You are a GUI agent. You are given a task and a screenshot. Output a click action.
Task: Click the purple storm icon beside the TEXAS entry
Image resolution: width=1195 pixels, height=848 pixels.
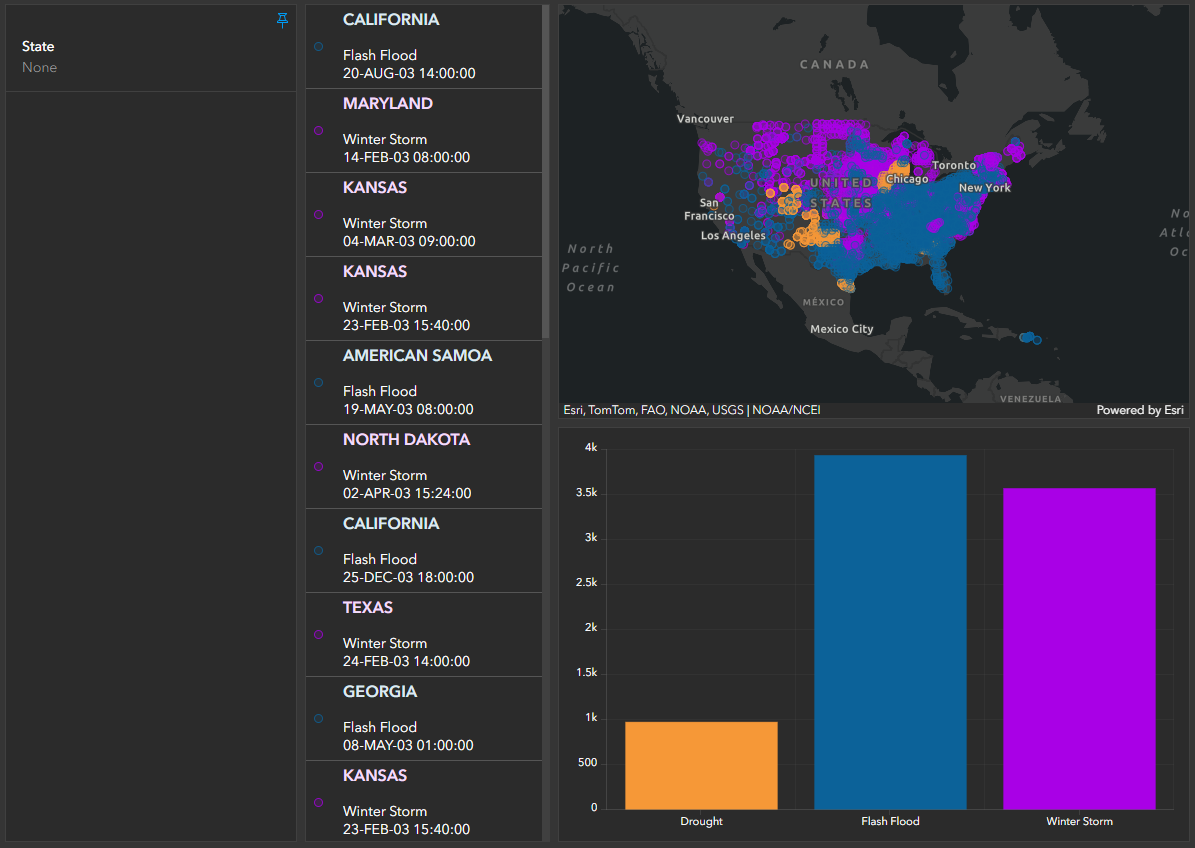(x=319, y=634)
